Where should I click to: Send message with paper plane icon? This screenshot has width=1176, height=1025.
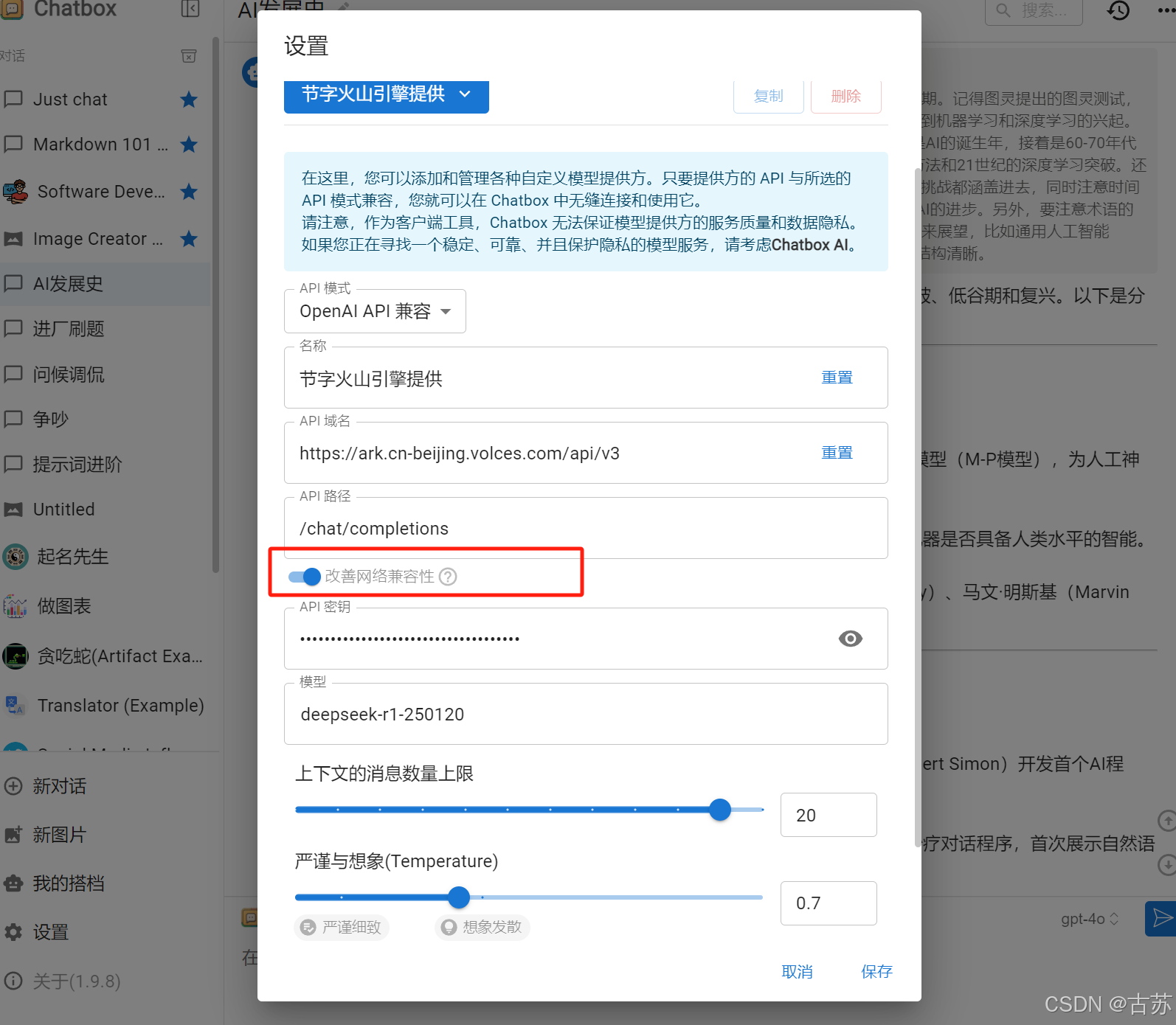pyautogui.click(x=1161, y=918)
